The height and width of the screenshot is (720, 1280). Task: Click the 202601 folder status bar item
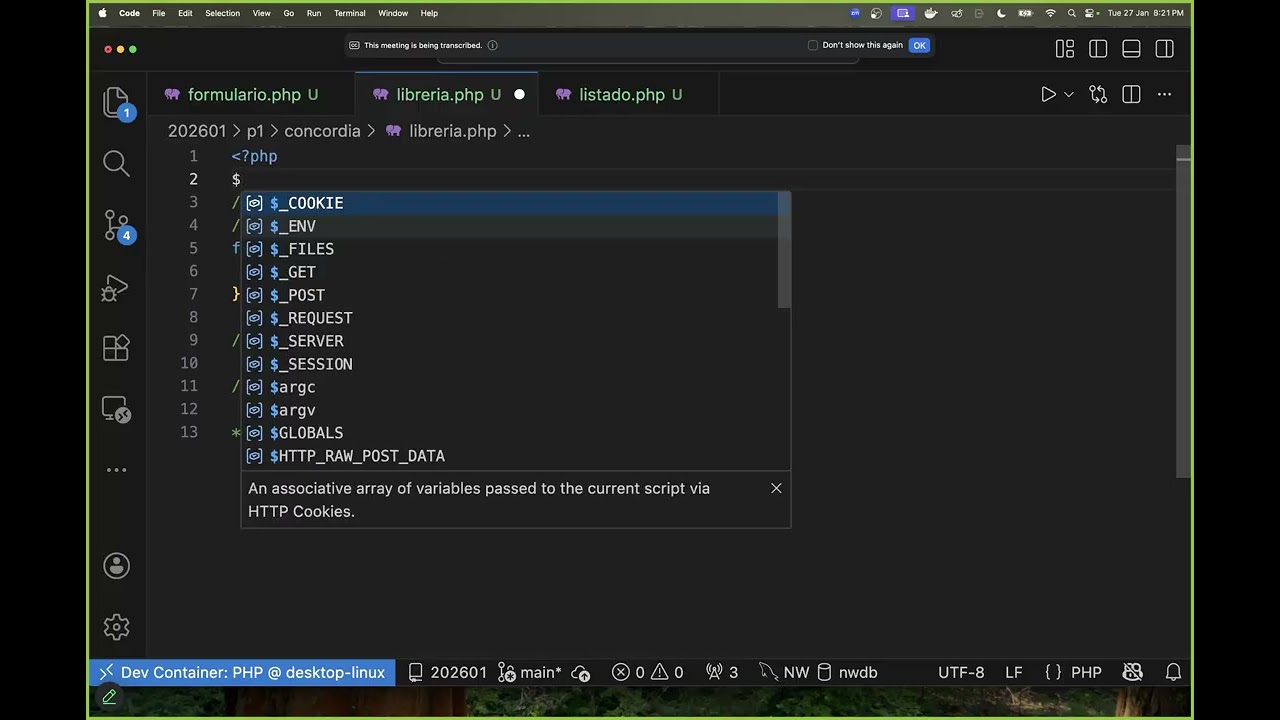[448, 672]
